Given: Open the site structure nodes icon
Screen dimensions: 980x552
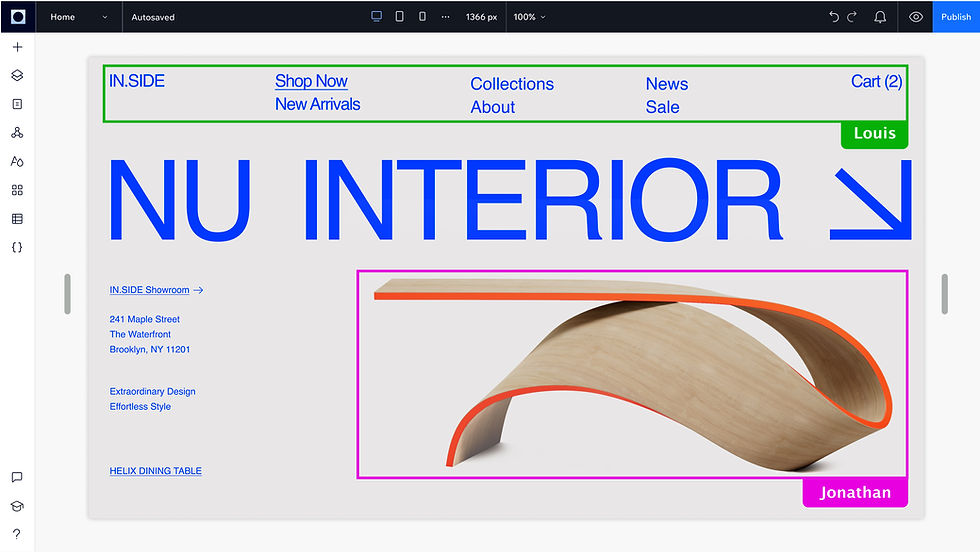Looking at the screenshot, I should (x=18, y=133).
